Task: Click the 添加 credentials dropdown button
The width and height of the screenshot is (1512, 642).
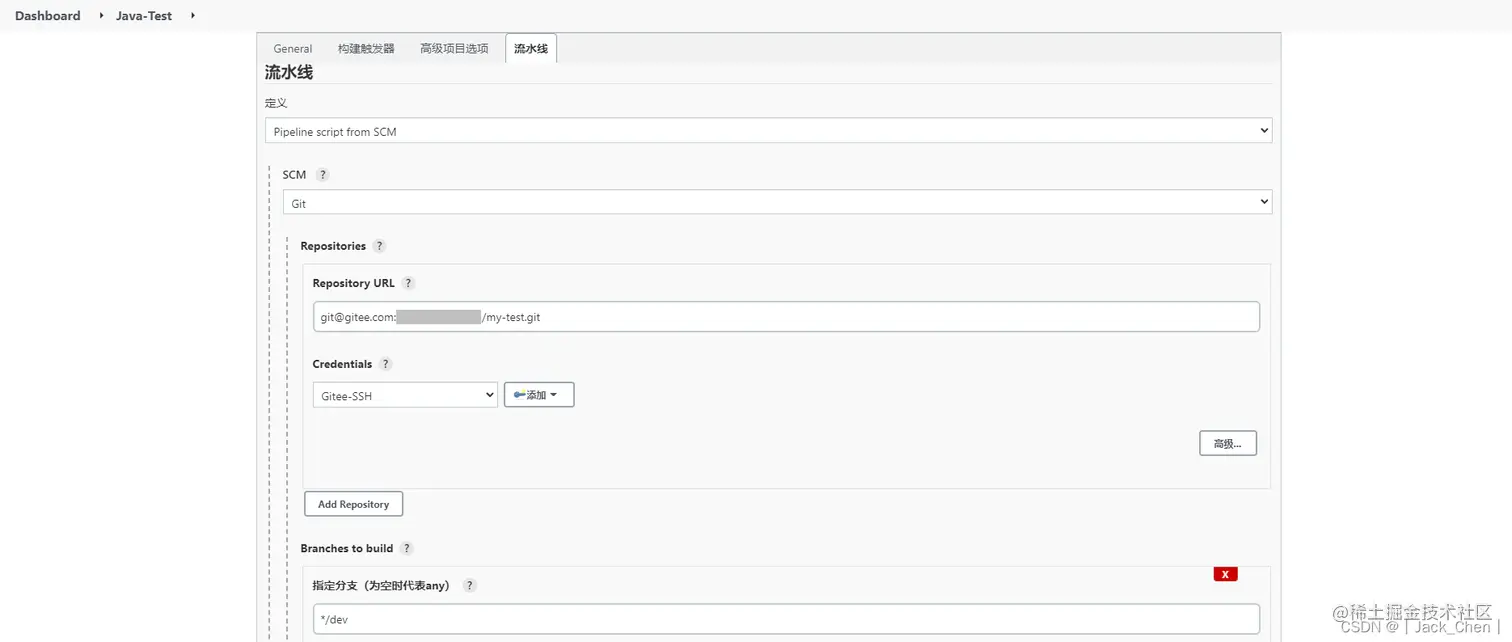Action: [x=539, y=395]
